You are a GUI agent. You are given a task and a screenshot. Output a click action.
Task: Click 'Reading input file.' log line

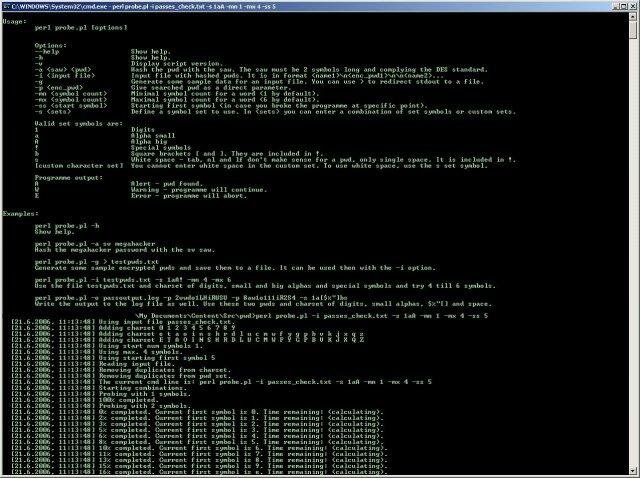(93, 364)
